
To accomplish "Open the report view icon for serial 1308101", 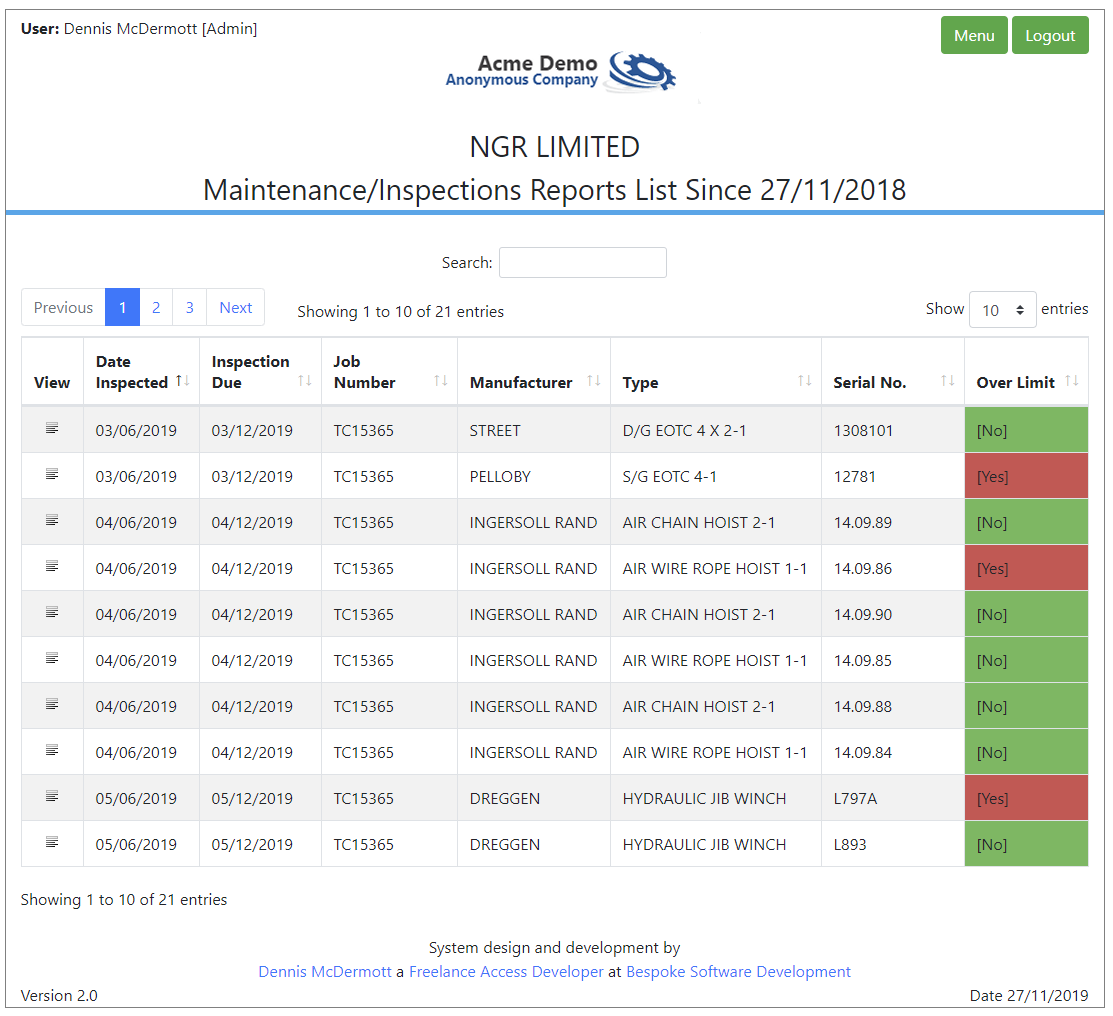I will (x=52, y=429).
